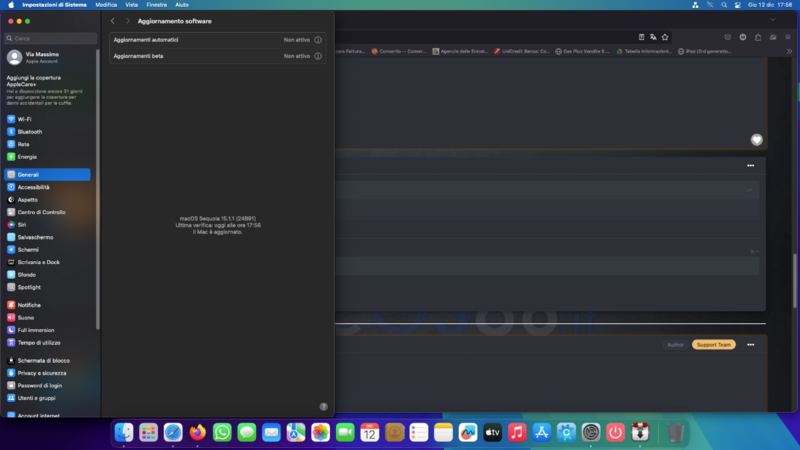Screen dimensions: 800x450
Task: Open Bluetooth settings in the sidebar
Action: point(29,131)
